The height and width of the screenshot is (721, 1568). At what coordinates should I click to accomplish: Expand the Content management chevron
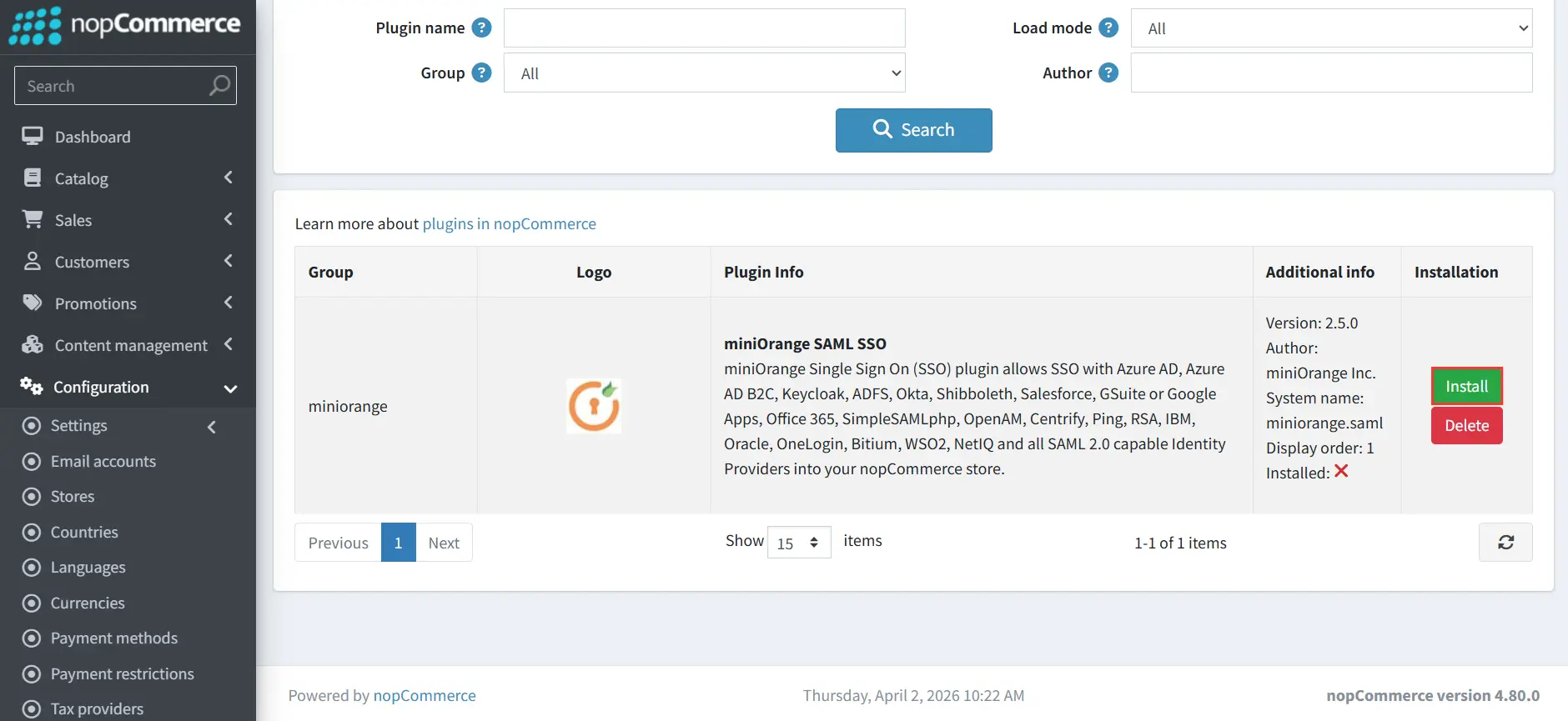[229, 344]
